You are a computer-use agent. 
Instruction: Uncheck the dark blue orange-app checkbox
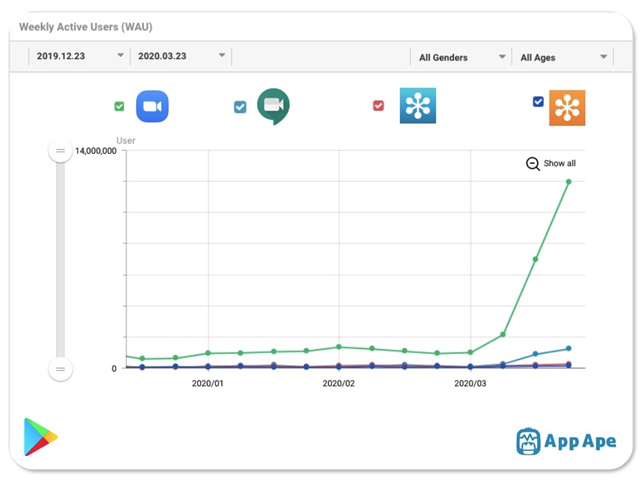click(x=539, y=102)
